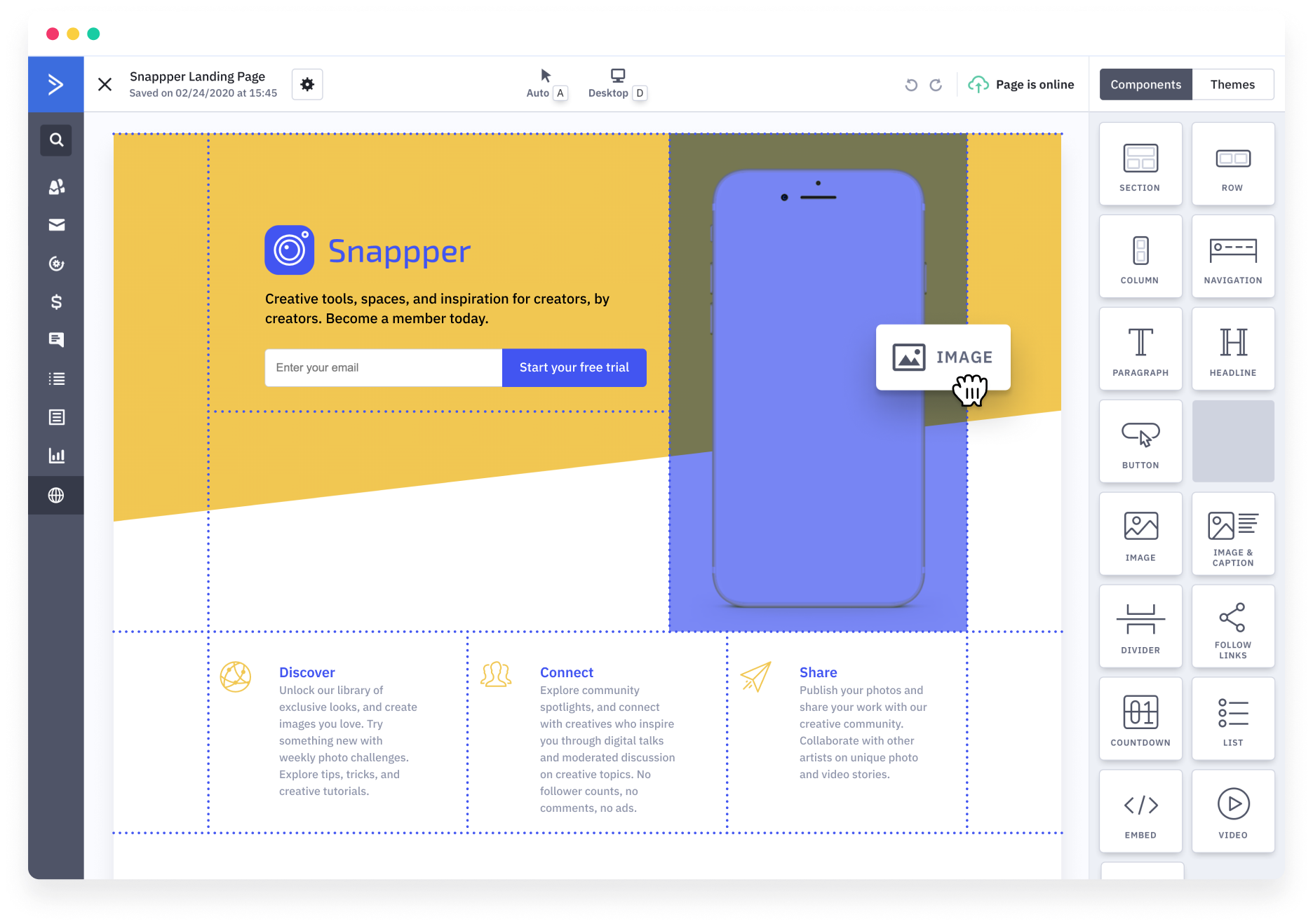Switch to the Components tab

(1145, 84)
